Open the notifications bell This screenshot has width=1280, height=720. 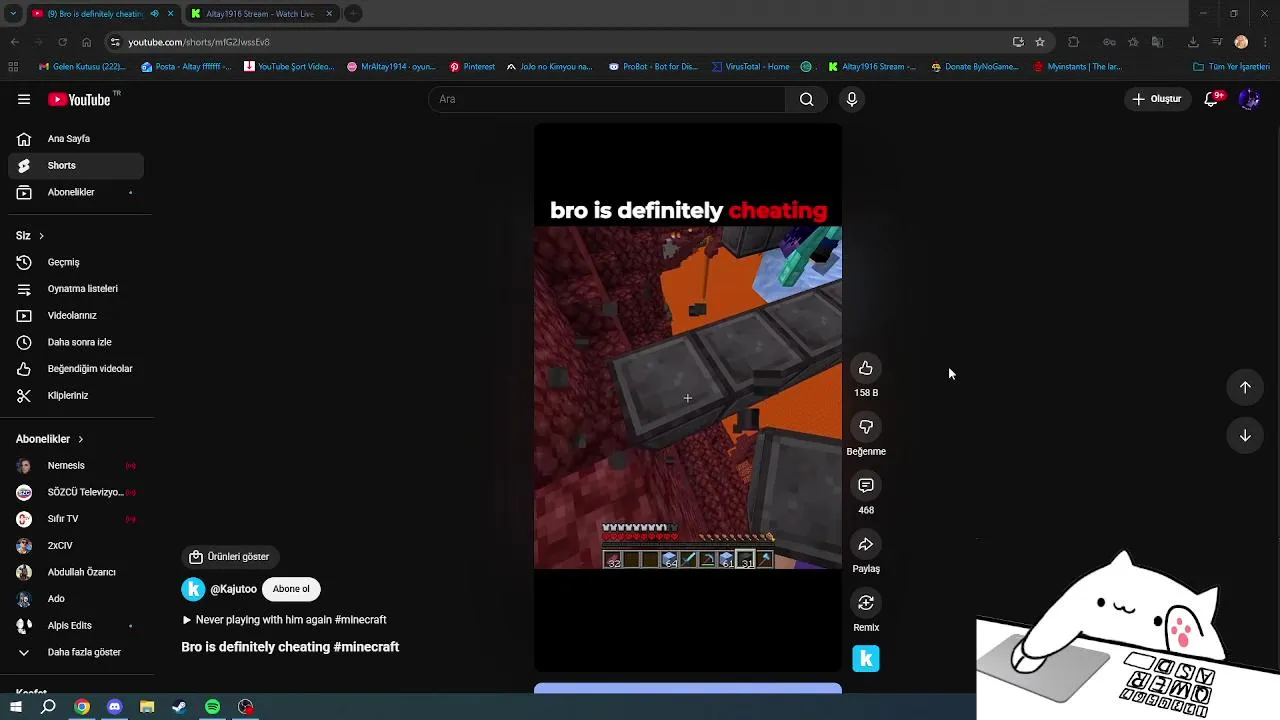click(1211, 99)
